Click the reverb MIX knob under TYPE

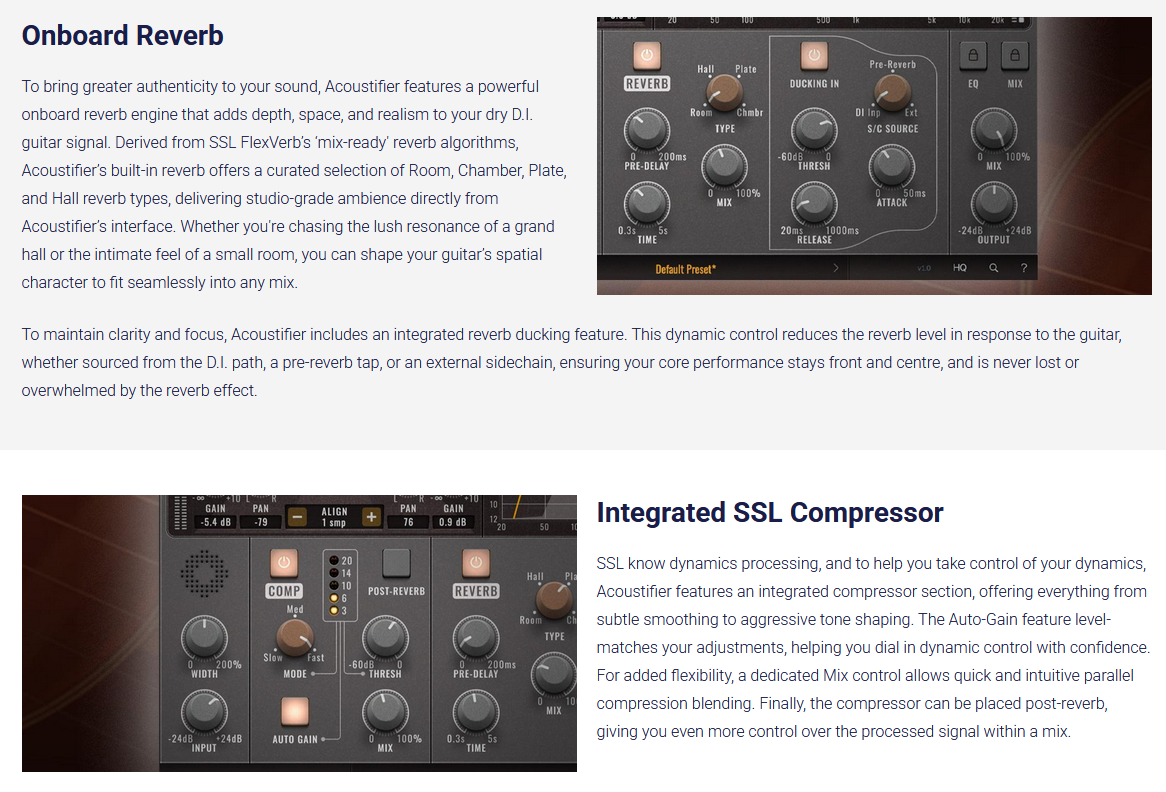[x=724, y=167]
